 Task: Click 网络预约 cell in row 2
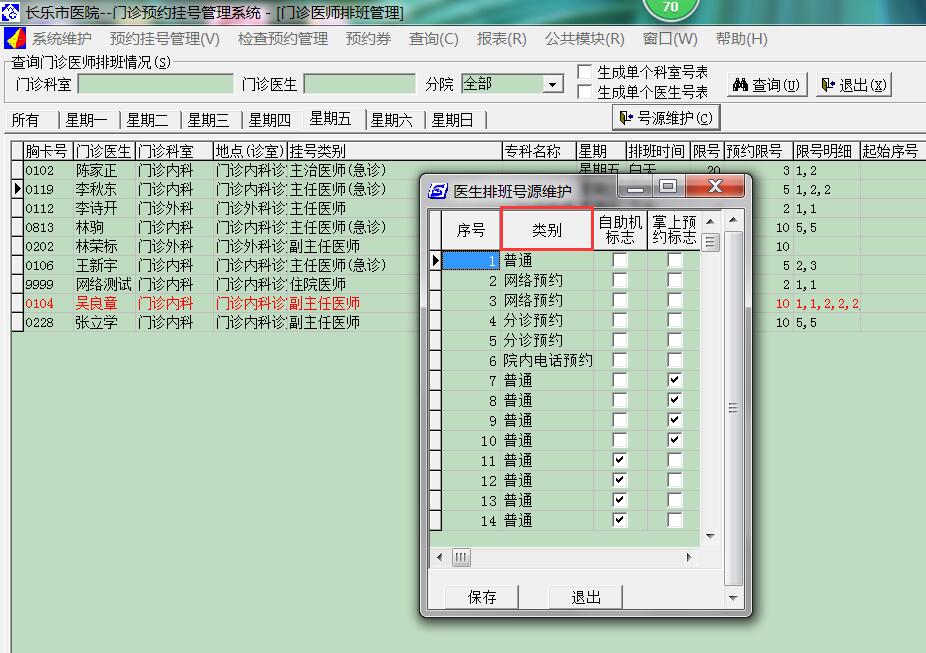[x=547, y=280]
